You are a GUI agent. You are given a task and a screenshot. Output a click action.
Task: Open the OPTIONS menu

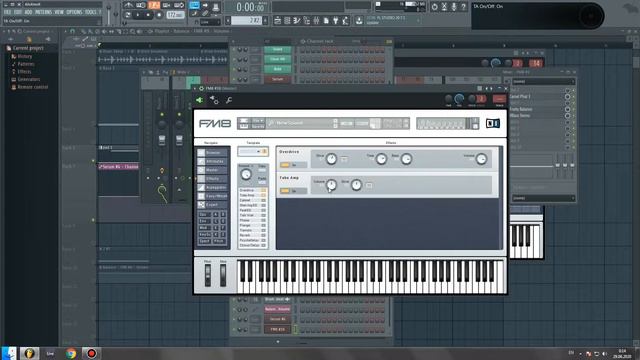pyautogui.click(x=74, y=12)
